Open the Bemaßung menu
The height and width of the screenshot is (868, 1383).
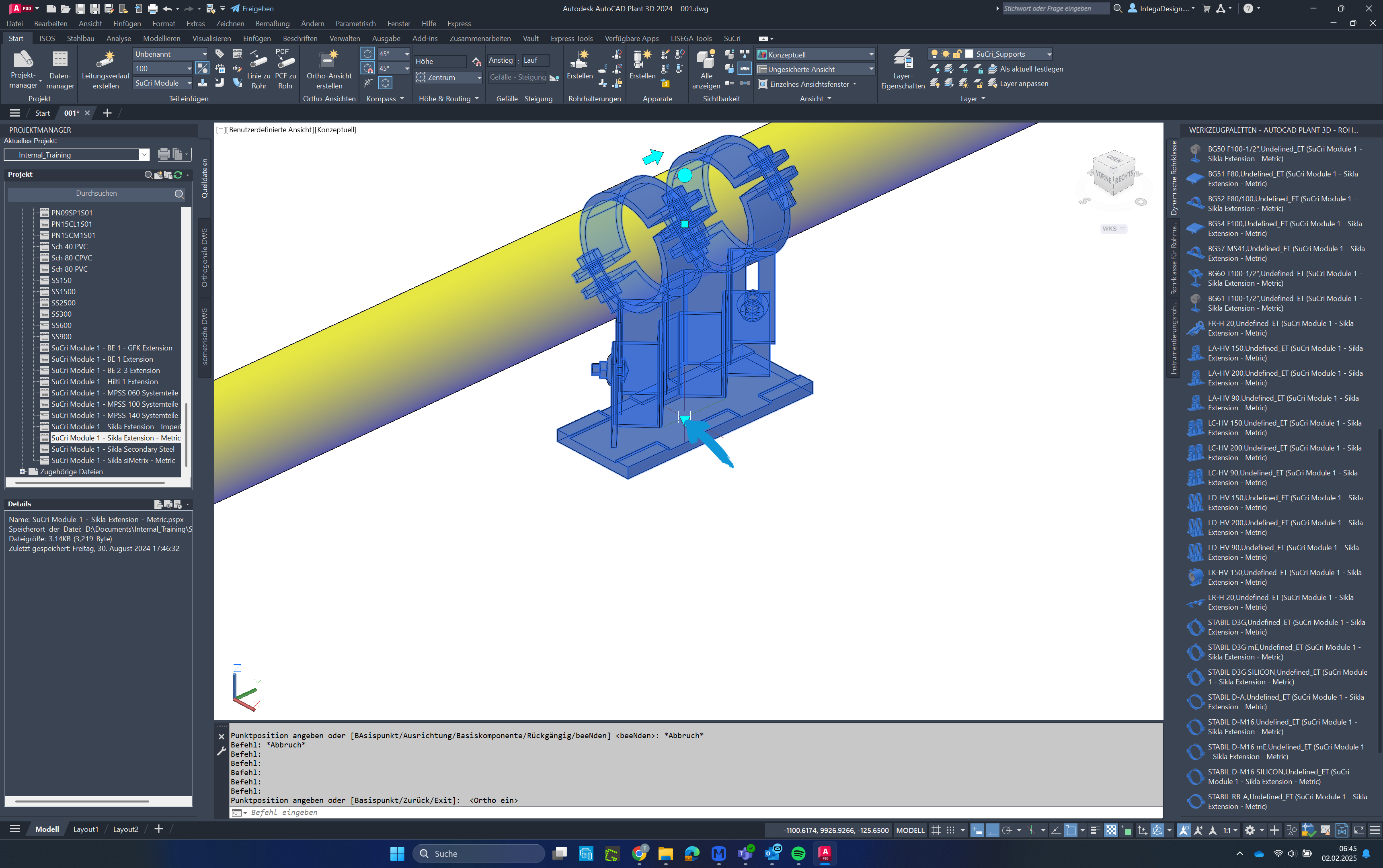click(x=272, y=24)
